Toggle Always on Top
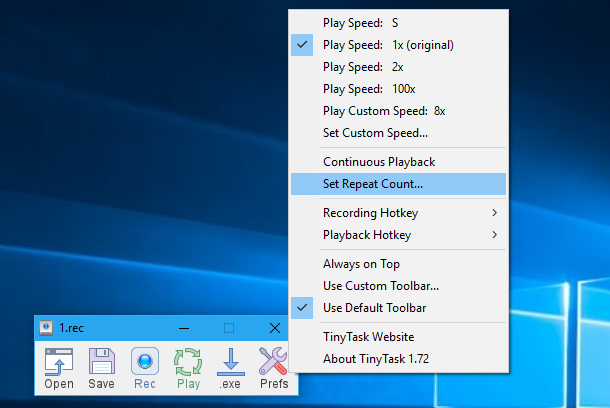 click(x=398, y=264)
